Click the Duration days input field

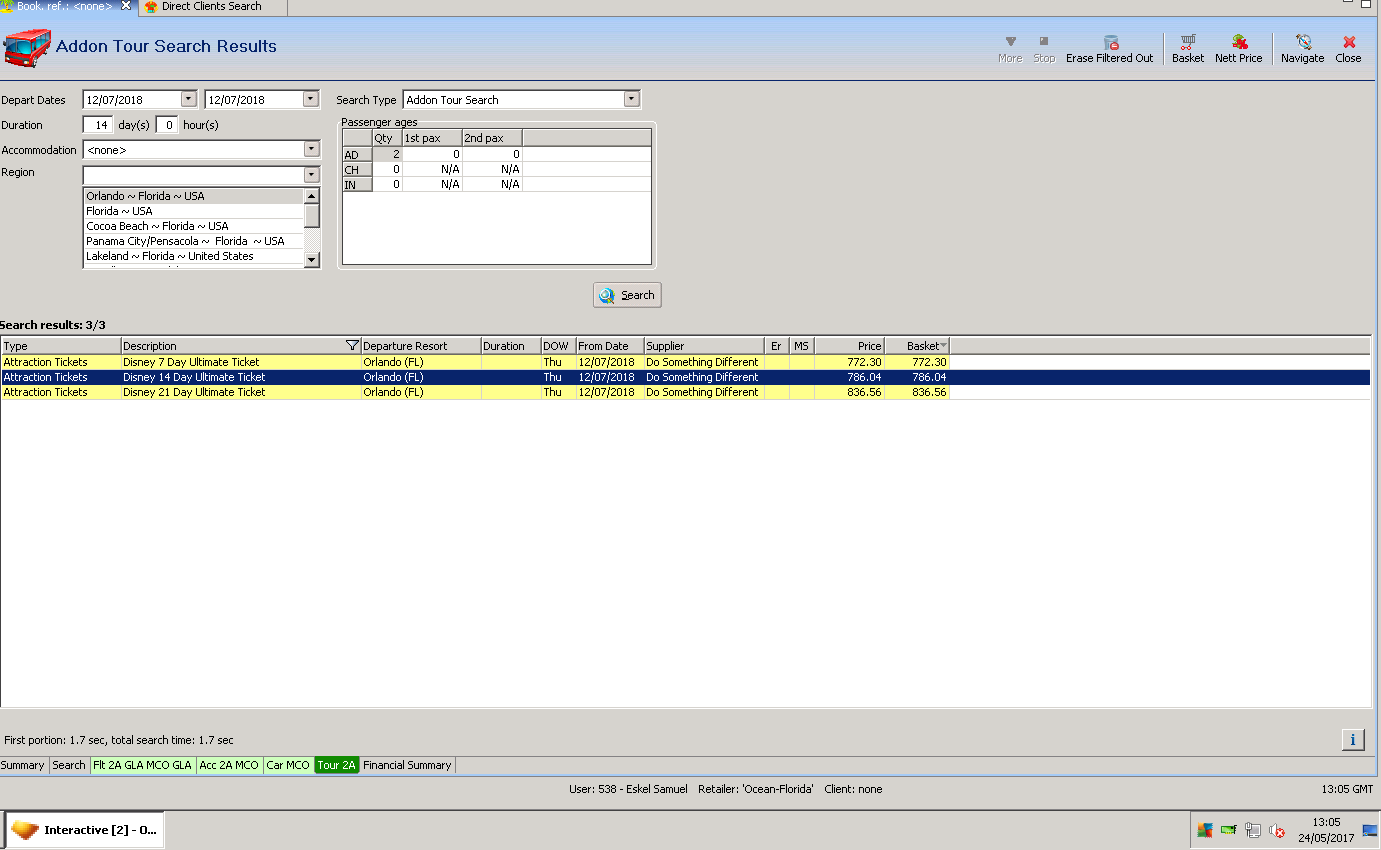coord(98,125)
